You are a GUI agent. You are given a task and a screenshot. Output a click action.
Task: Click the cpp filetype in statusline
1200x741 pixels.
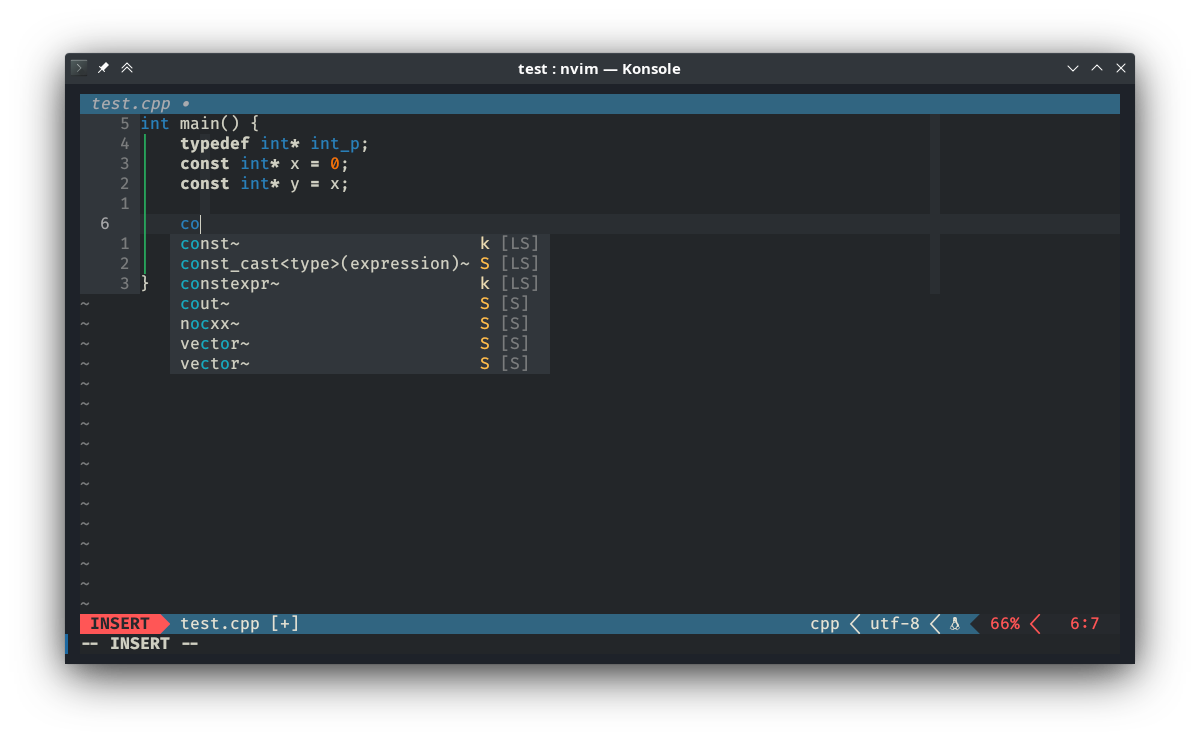pos(825,624)
